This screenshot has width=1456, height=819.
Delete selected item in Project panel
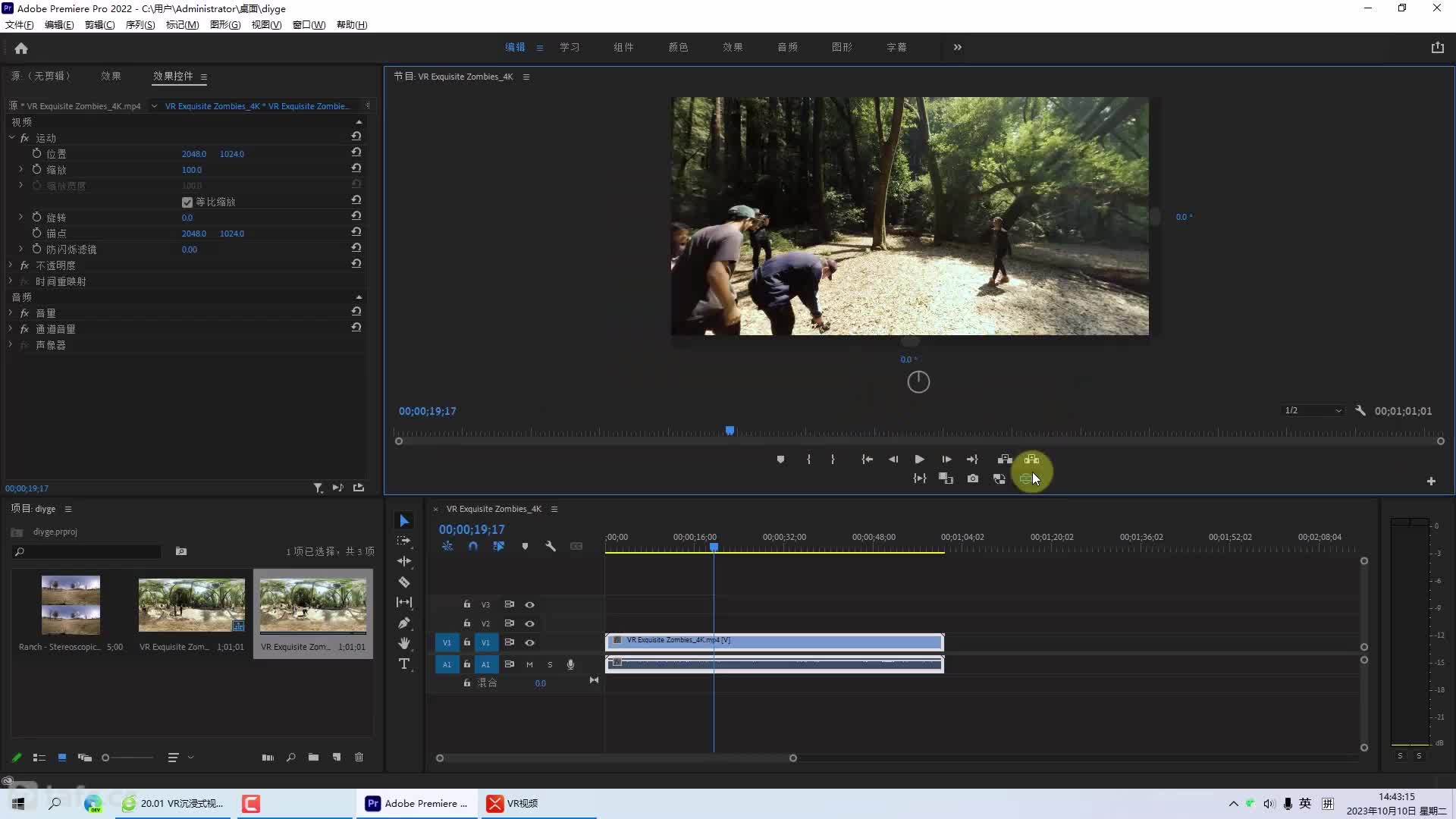coord(359,757)
